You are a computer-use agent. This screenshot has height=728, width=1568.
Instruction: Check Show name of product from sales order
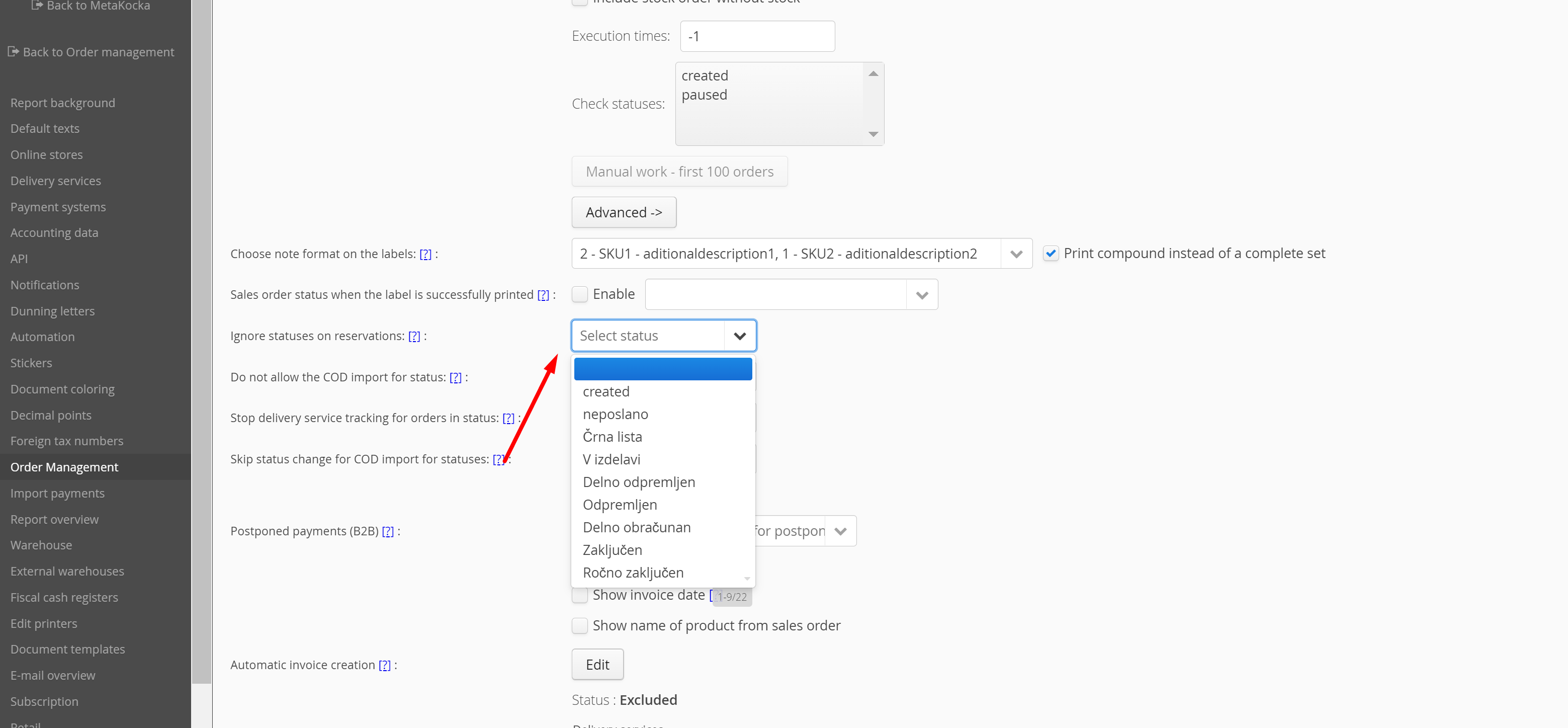(580, 626)
